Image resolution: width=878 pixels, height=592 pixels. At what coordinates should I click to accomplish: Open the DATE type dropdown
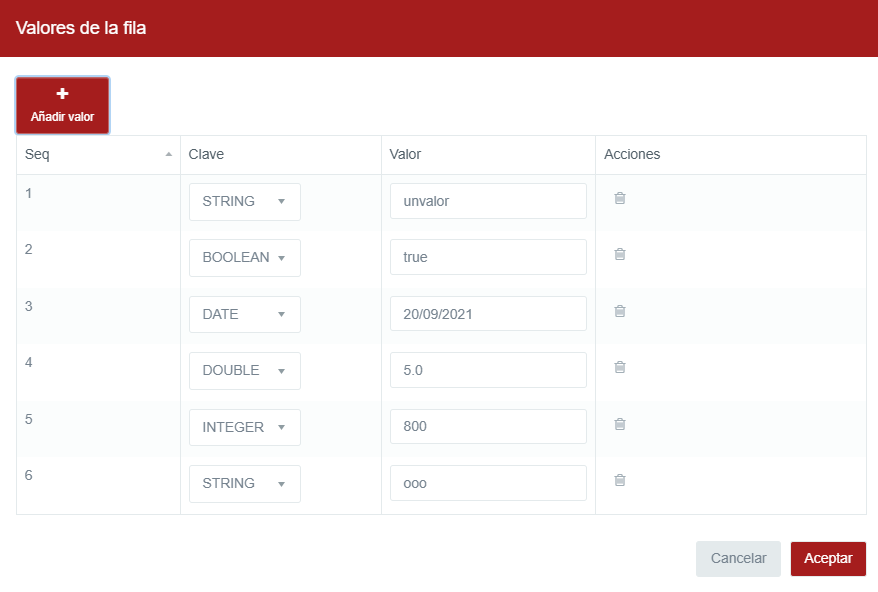click(245, 314)
